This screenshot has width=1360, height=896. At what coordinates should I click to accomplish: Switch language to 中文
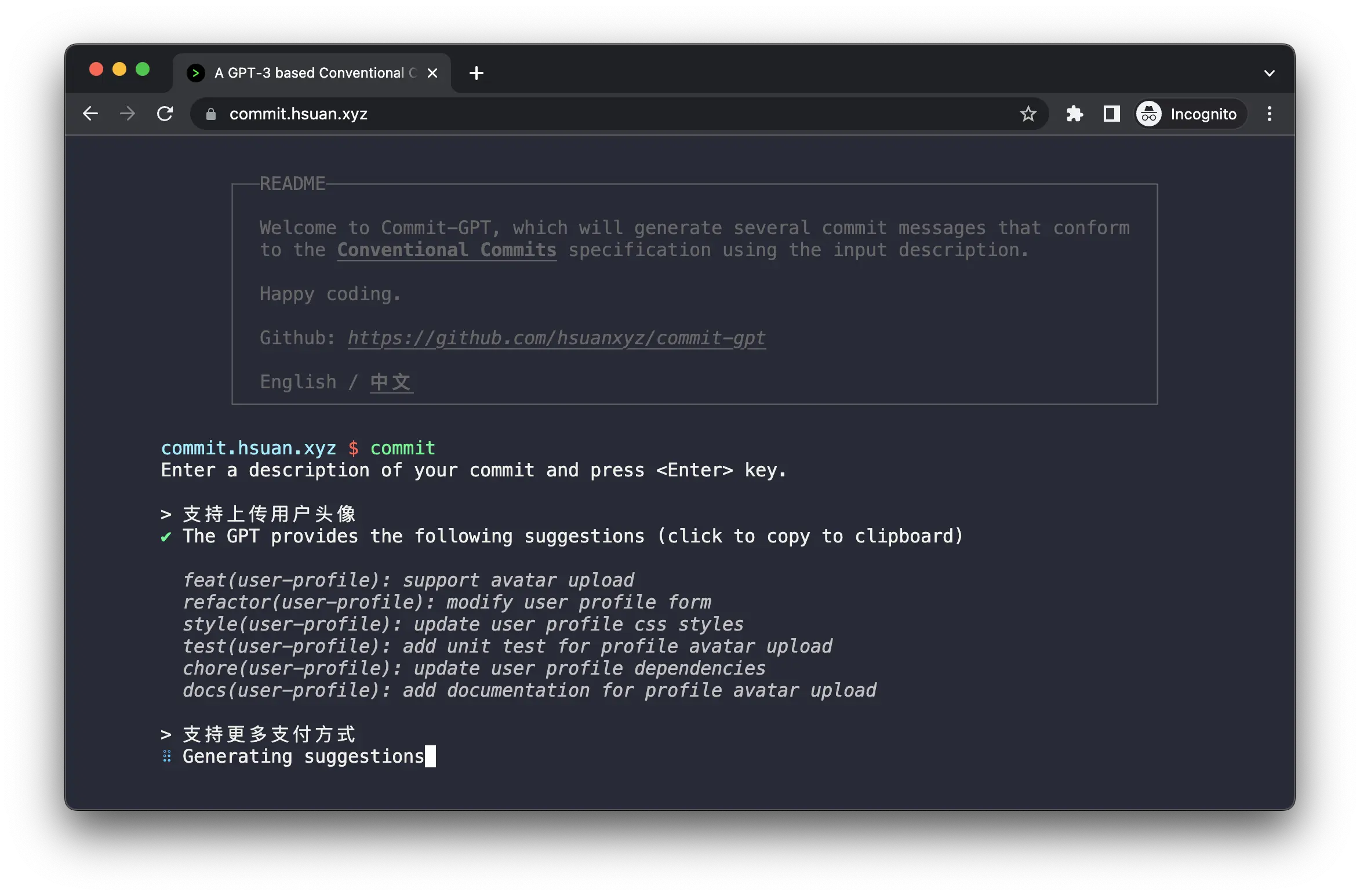click(391, 382)
